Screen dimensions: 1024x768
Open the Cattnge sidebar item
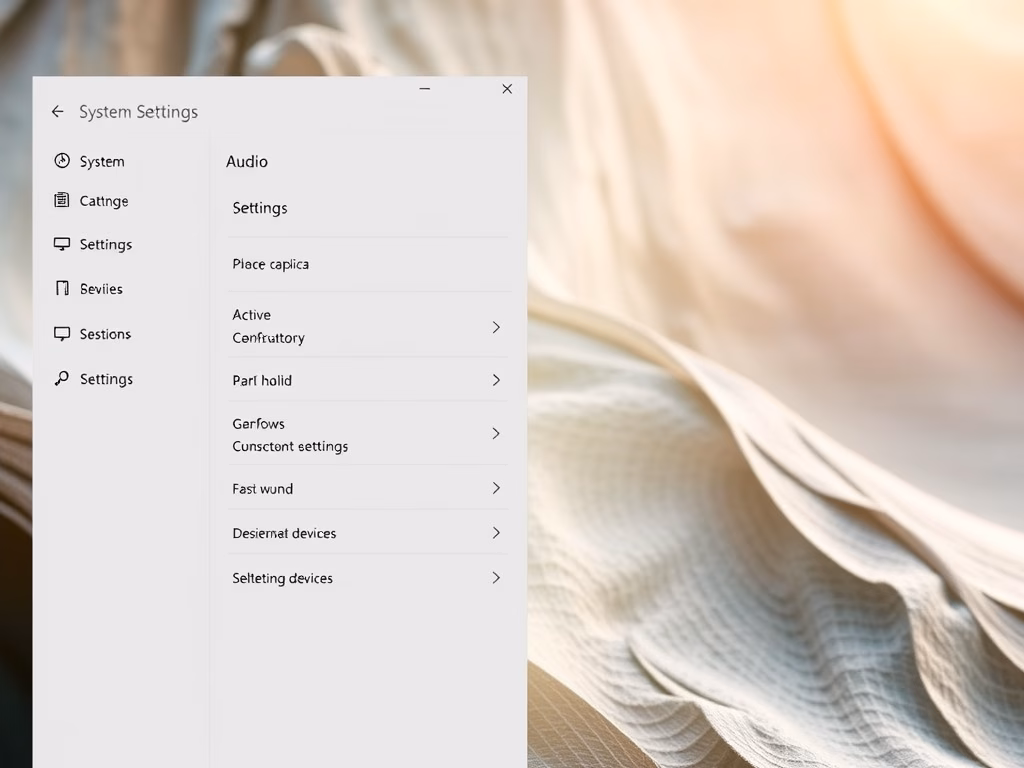pos(91,200)
